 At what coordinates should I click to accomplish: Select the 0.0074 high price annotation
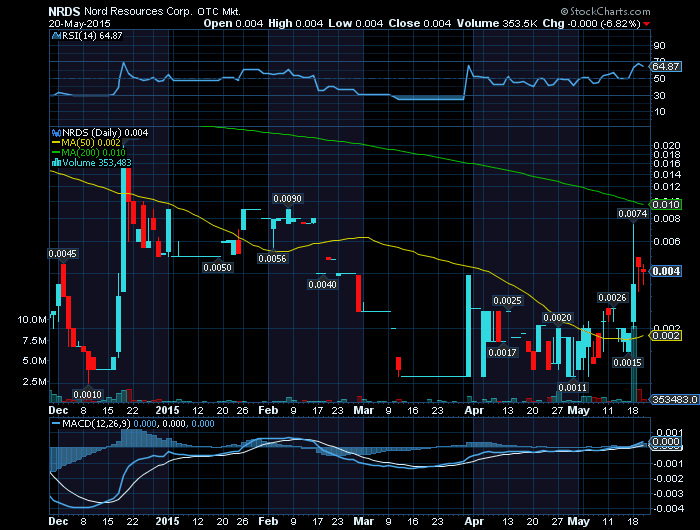tap(631, 214)
